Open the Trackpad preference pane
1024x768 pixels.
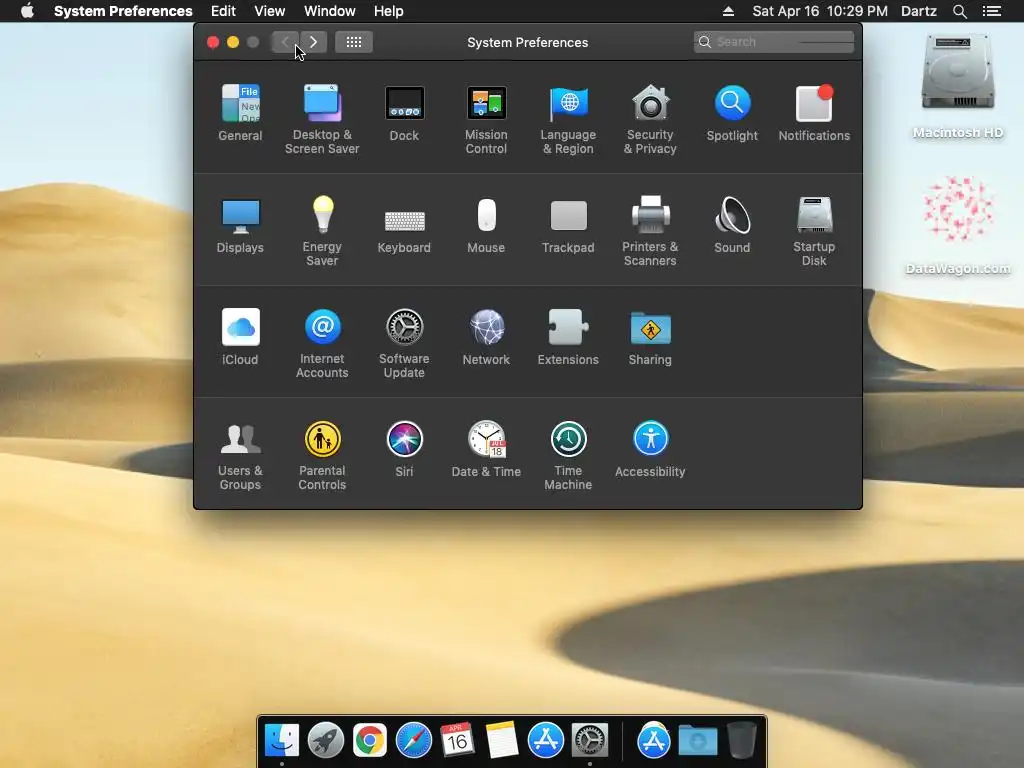568,225
